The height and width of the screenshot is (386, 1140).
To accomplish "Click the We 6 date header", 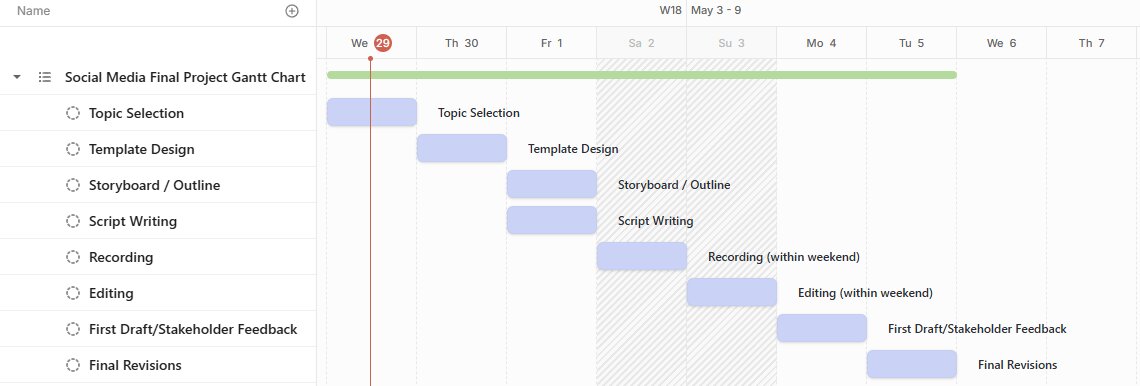I will pos(1002,43).
